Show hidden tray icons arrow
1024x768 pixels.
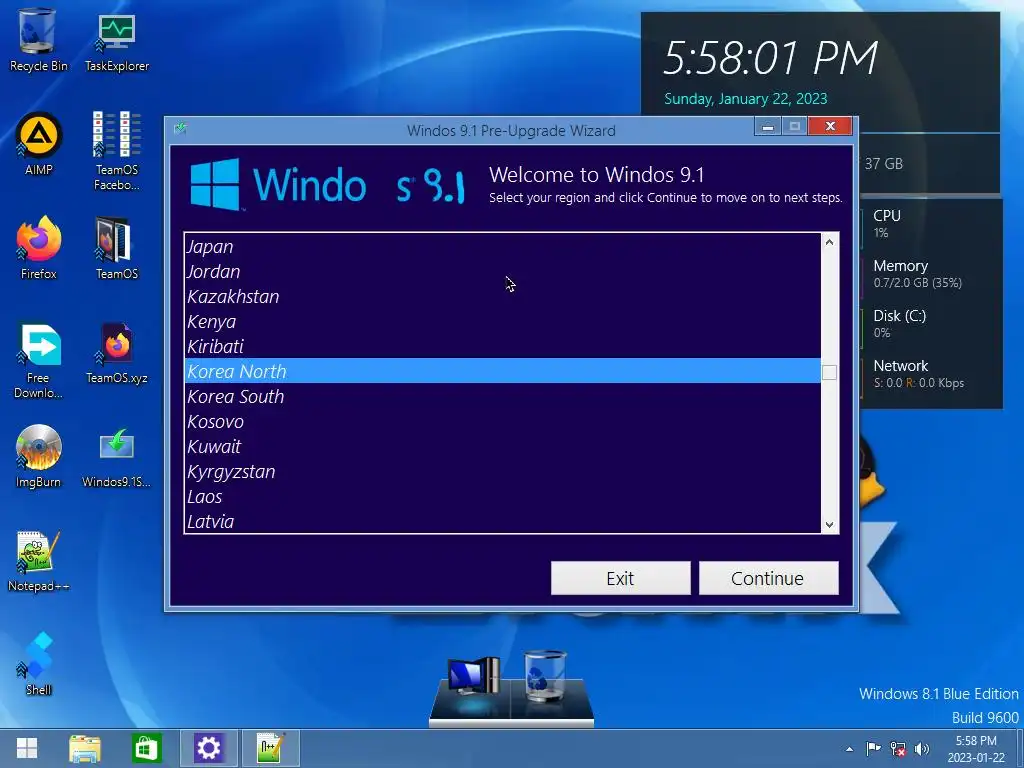[x=849, y=749]
